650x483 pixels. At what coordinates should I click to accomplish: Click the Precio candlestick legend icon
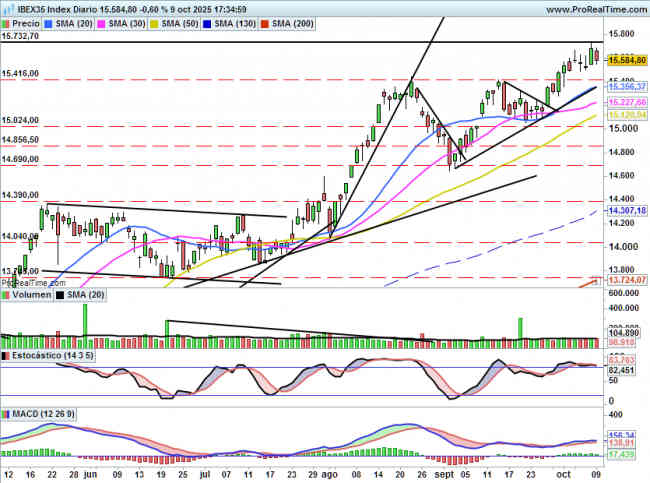pos(8,22)
